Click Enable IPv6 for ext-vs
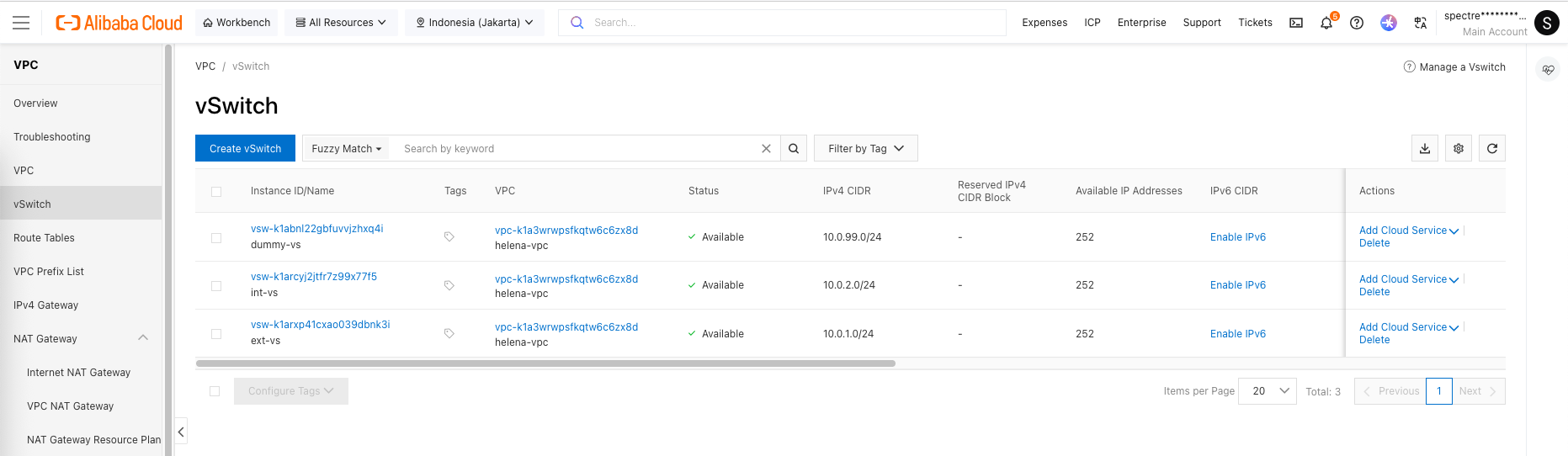 point(1237,334)
